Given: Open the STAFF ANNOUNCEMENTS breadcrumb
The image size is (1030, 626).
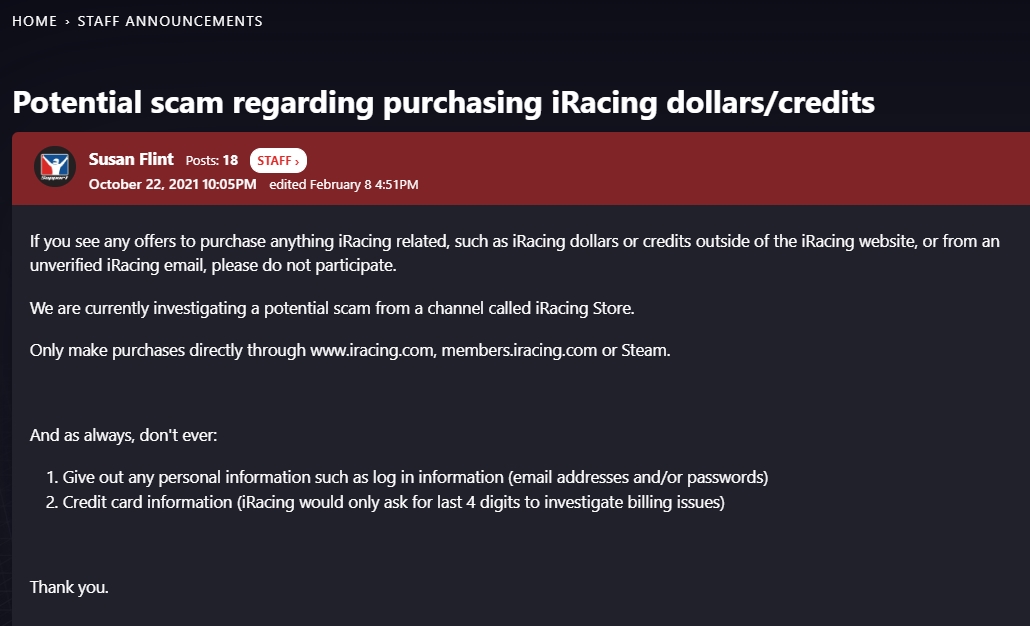Looking at the screenshot, I should pyautogui.click(x=169, y=21).
